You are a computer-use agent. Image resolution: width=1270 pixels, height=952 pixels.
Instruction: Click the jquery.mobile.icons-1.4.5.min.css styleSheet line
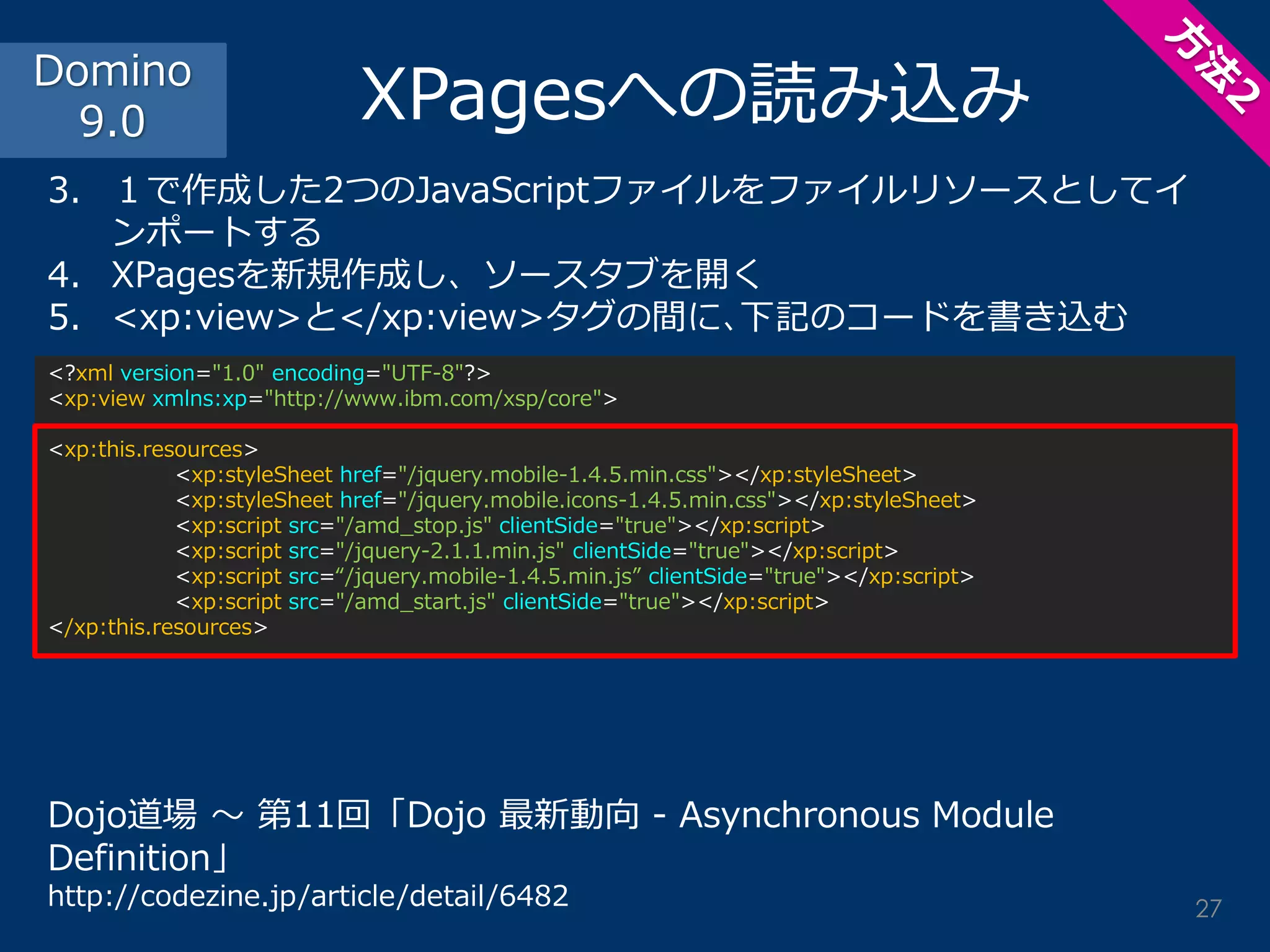pos(576,500)
